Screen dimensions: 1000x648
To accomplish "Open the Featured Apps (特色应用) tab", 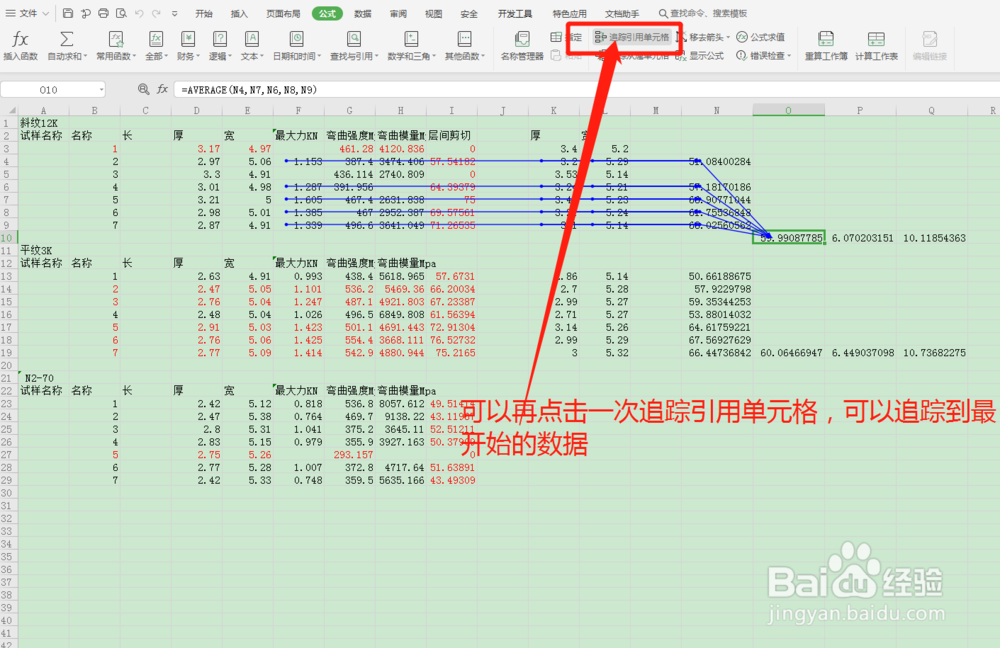I will 570,13.
